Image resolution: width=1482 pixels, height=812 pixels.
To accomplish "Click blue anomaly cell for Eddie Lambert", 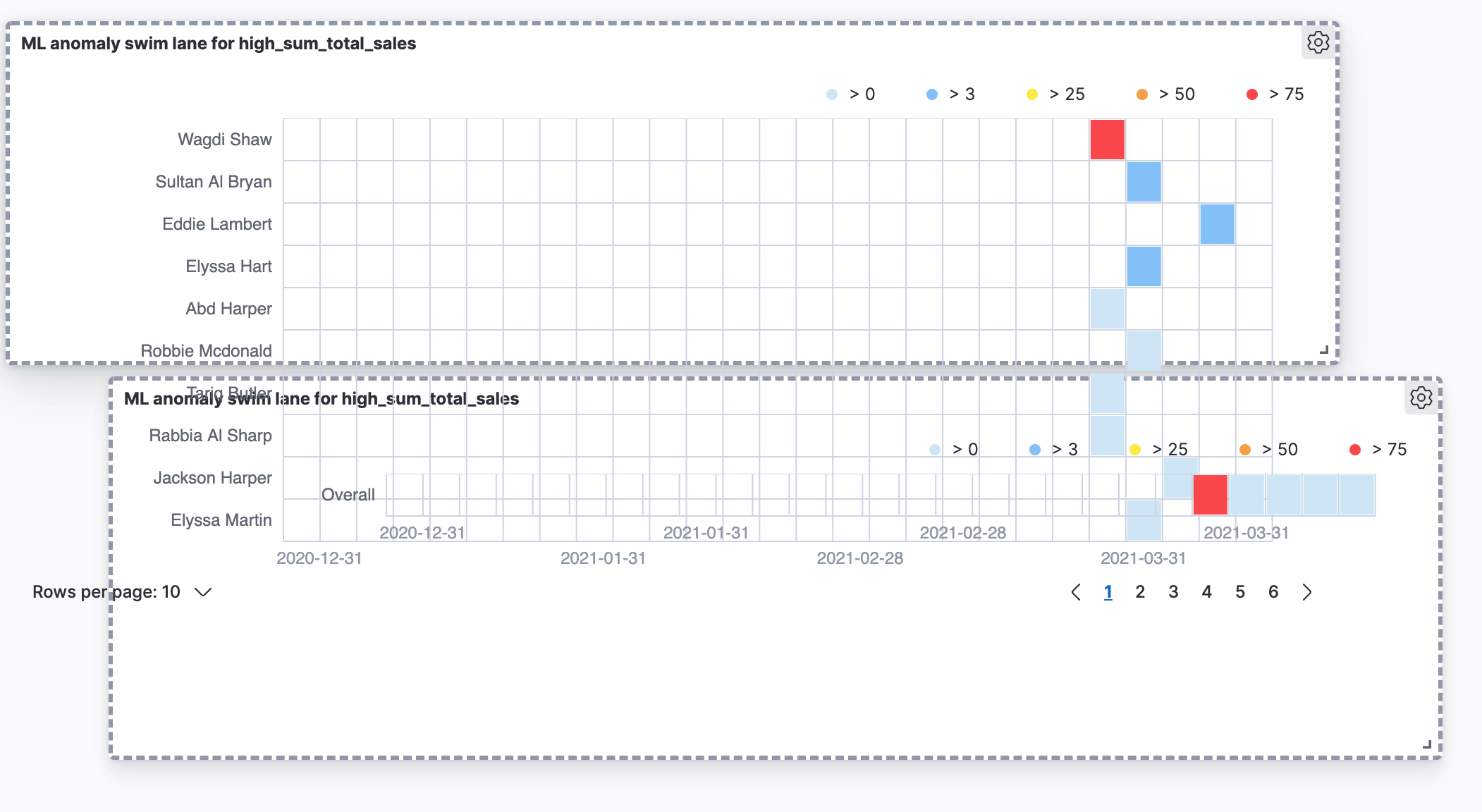I will click(1217, 224).
